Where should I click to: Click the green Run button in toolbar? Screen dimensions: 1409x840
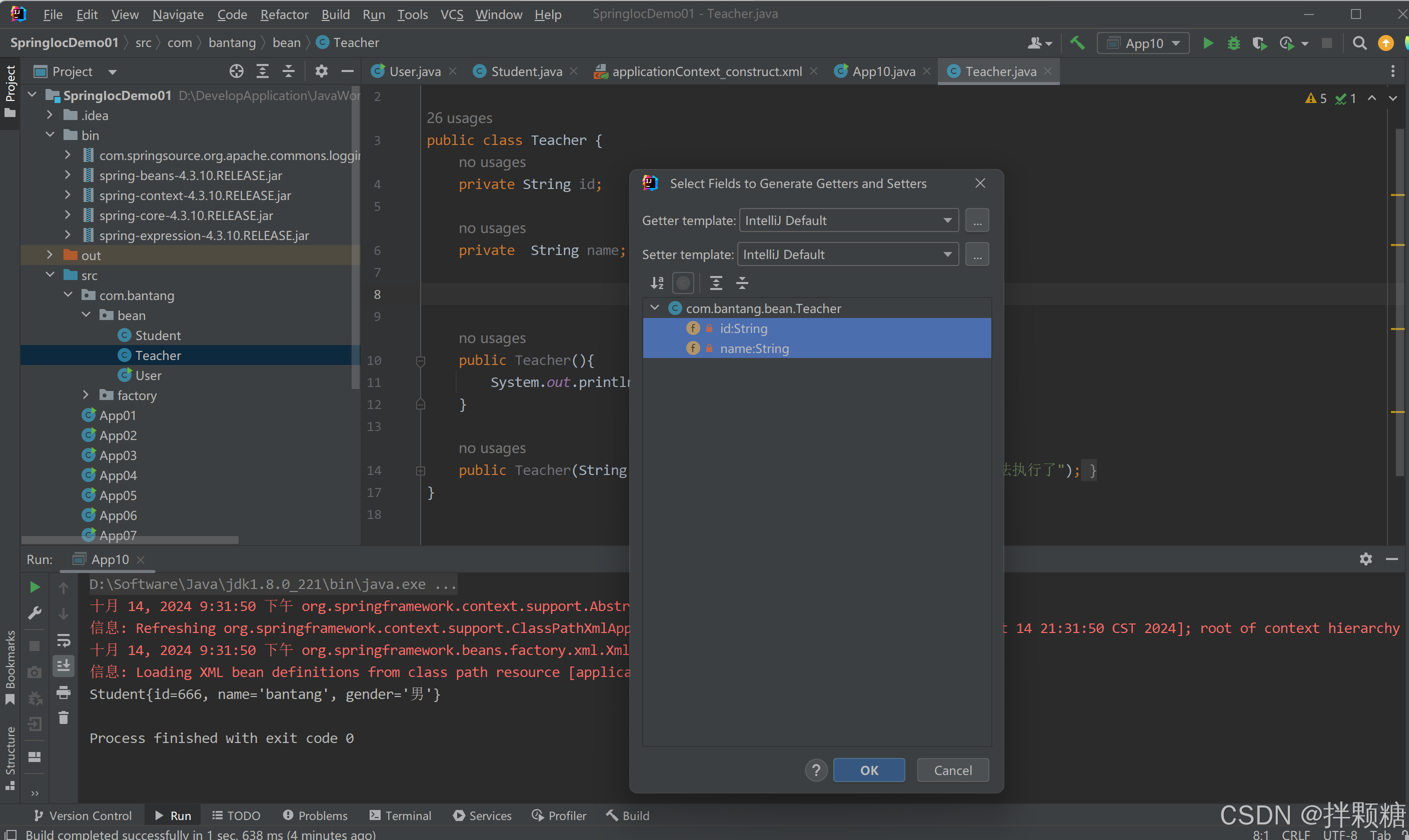[x=1207, y=43]
